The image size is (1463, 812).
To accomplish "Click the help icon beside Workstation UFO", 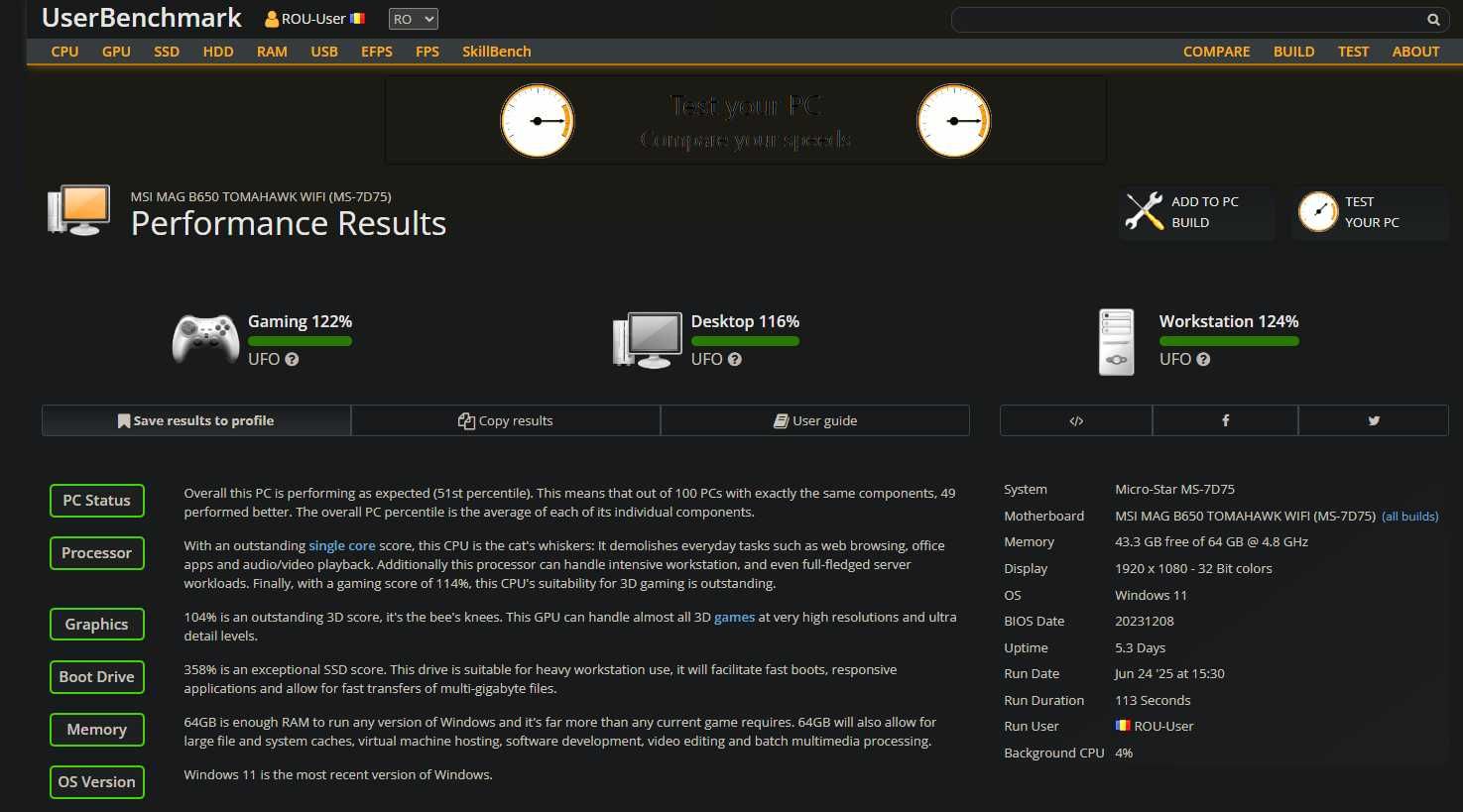I will 1203,360.
